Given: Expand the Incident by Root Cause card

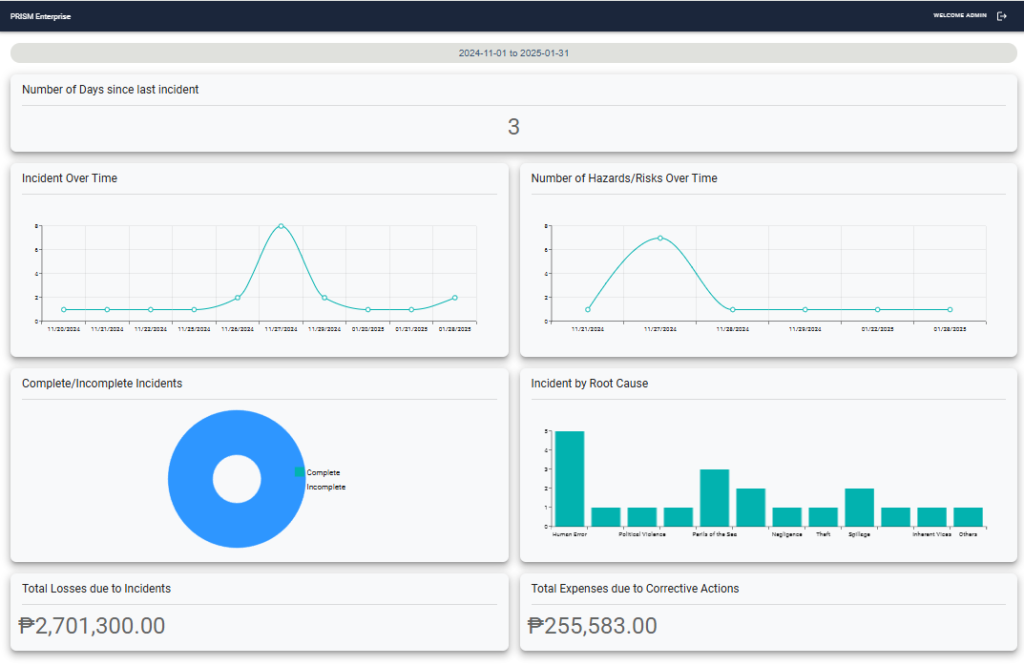Looking at the screenshot, I should pos(589,383).
